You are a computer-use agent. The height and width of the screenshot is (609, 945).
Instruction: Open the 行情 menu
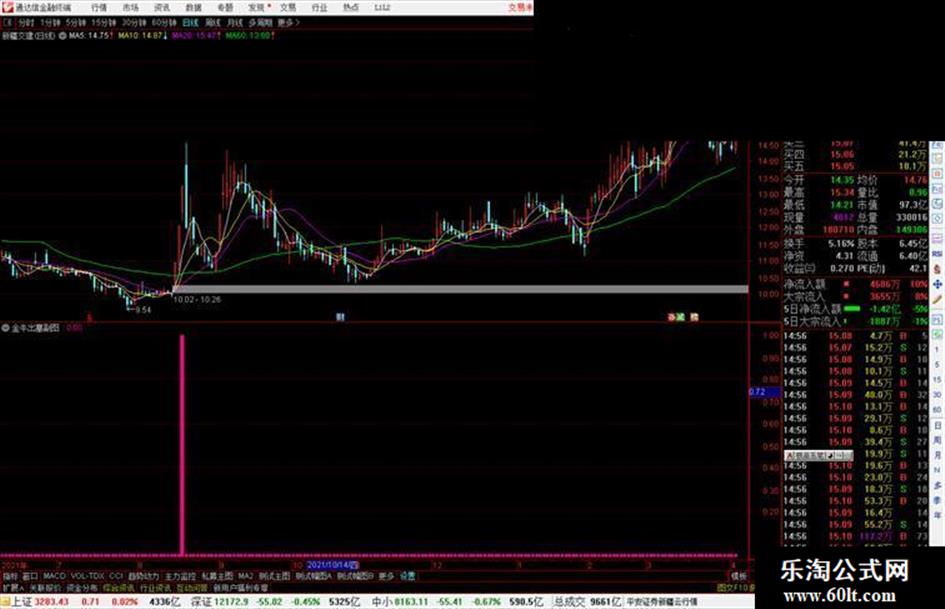click(99, 7)
